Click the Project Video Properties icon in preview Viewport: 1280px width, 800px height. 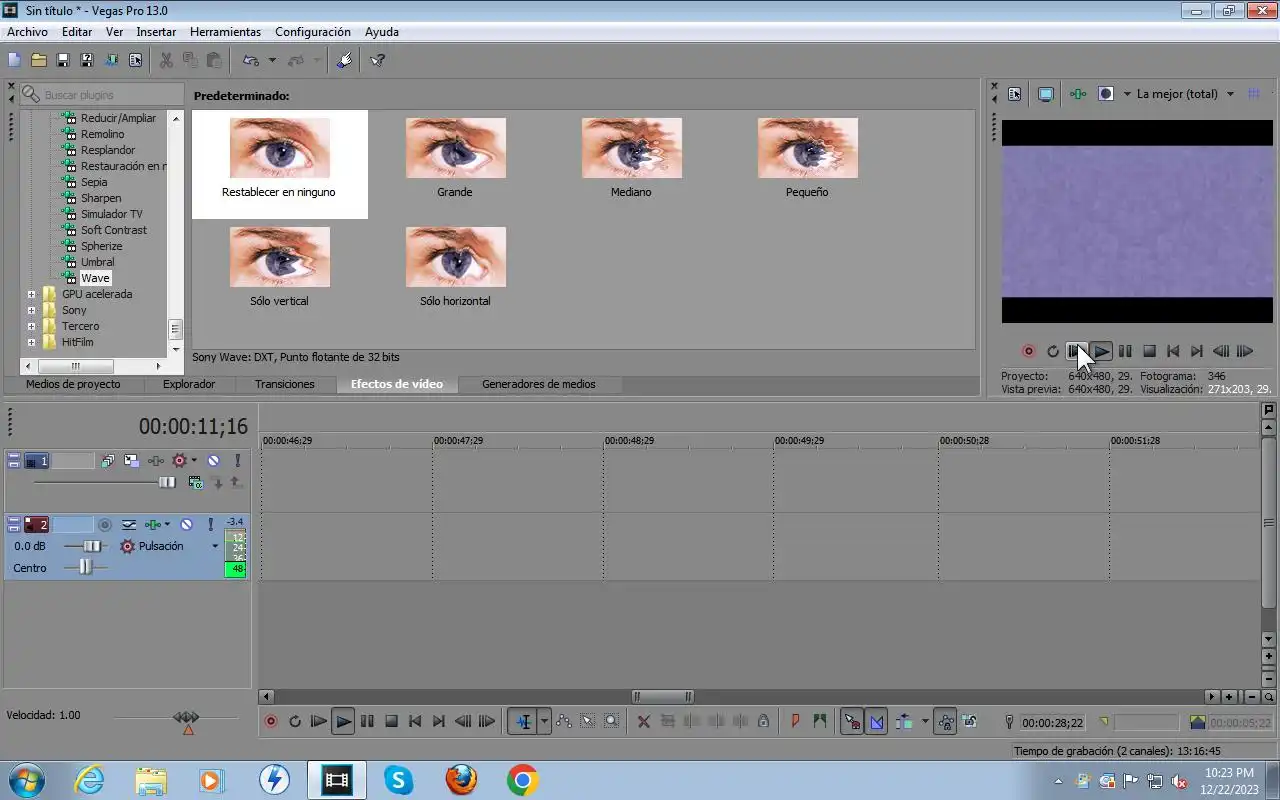point(1015,94)
